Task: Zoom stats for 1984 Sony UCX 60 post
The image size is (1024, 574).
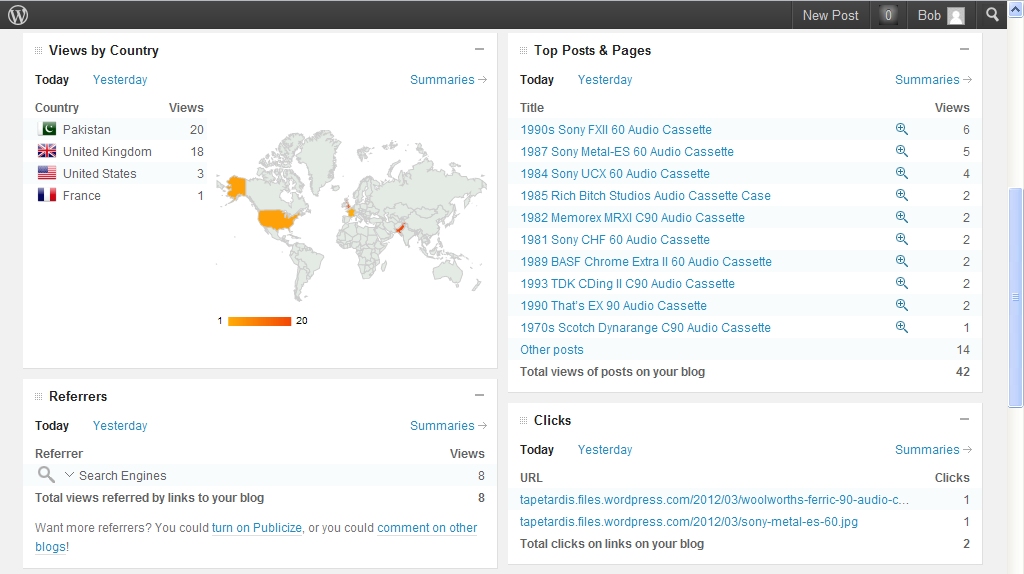Action: [x=902, y=173]
